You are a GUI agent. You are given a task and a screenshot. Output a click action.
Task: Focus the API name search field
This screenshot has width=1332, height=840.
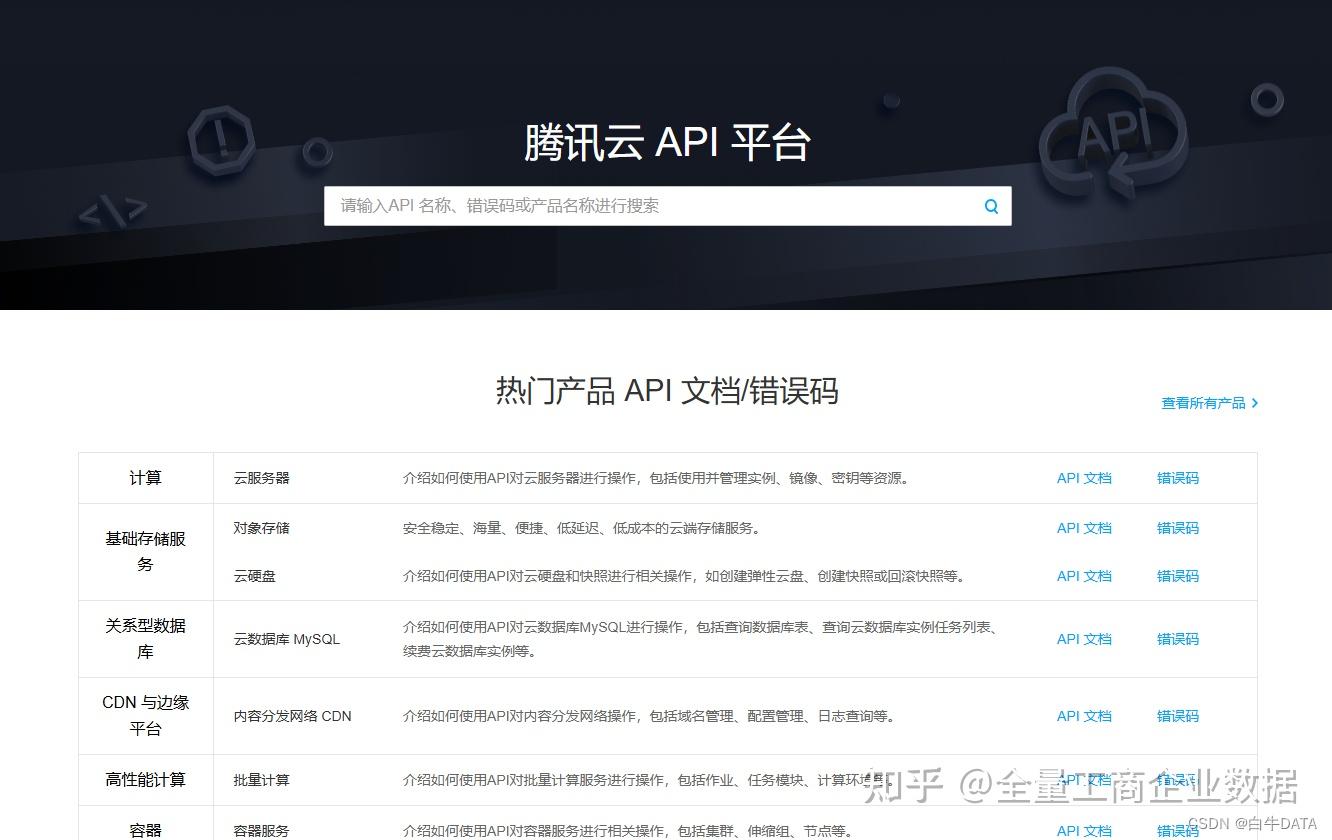(667, 206)
